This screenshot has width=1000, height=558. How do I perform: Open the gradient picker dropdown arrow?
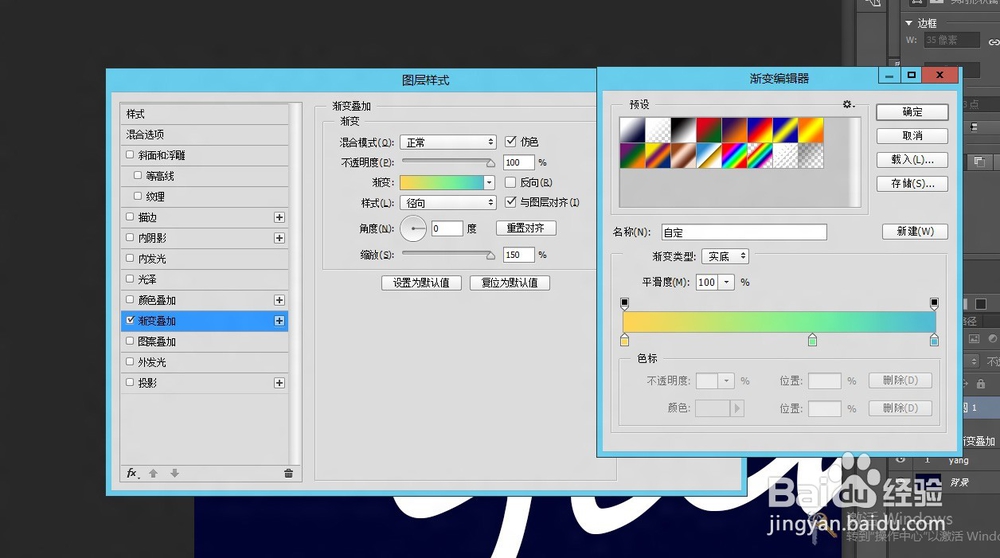coord(489,182)
